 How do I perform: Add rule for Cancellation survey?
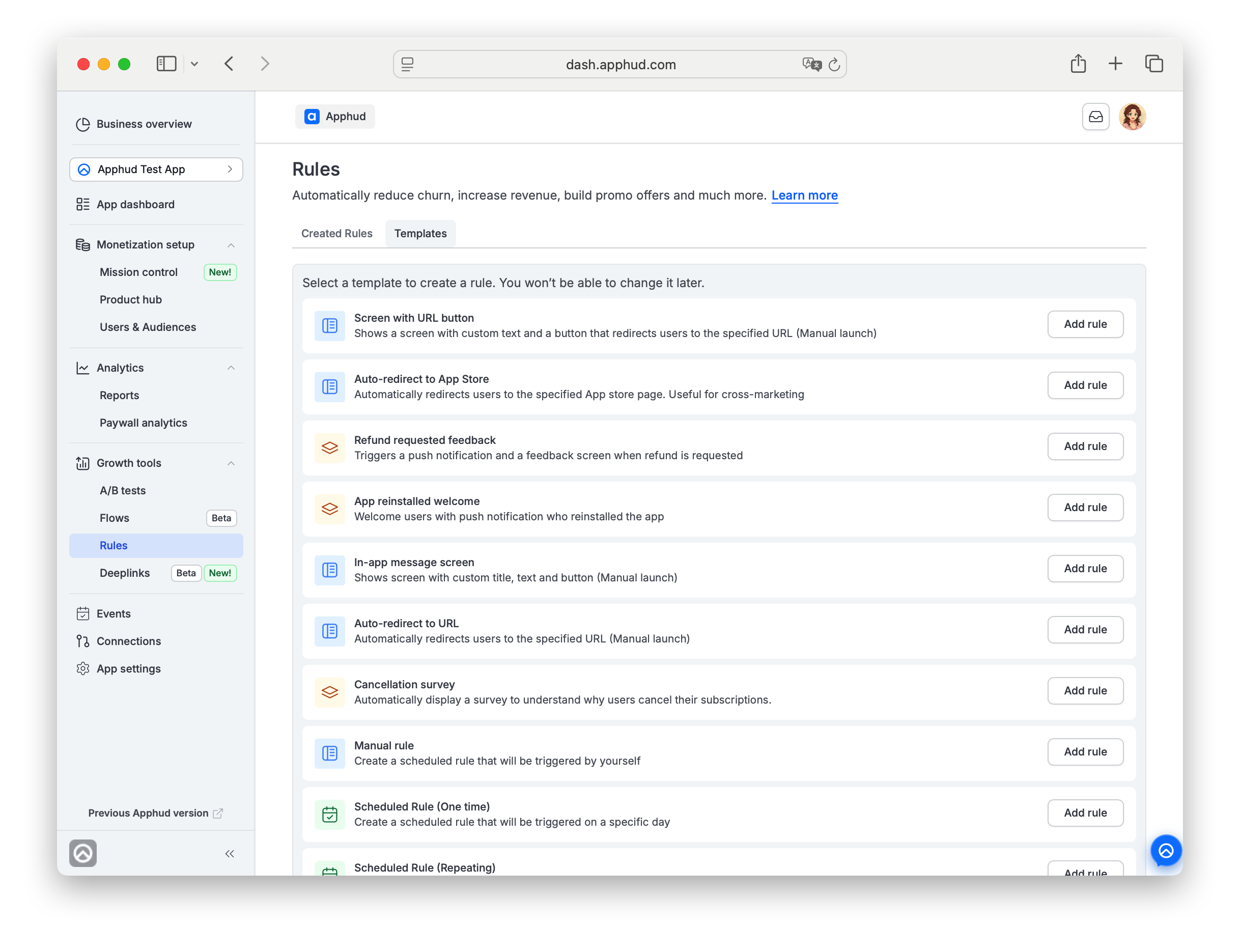pos(1085,691)
